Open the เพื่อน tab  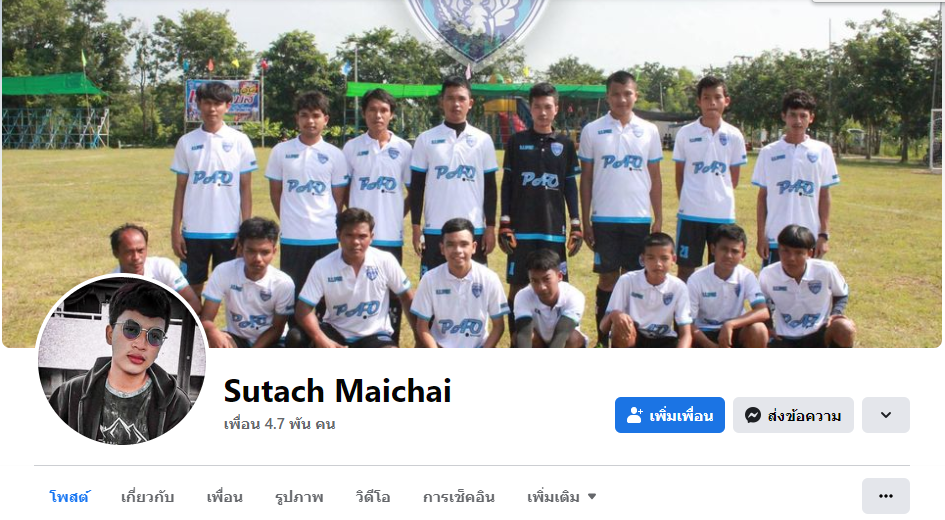coord(225,497)
